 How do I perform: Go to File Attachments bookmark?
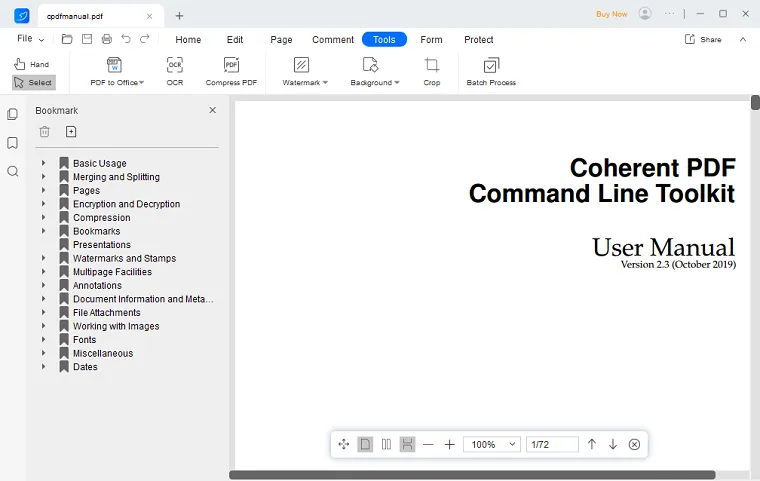point(107,312)
